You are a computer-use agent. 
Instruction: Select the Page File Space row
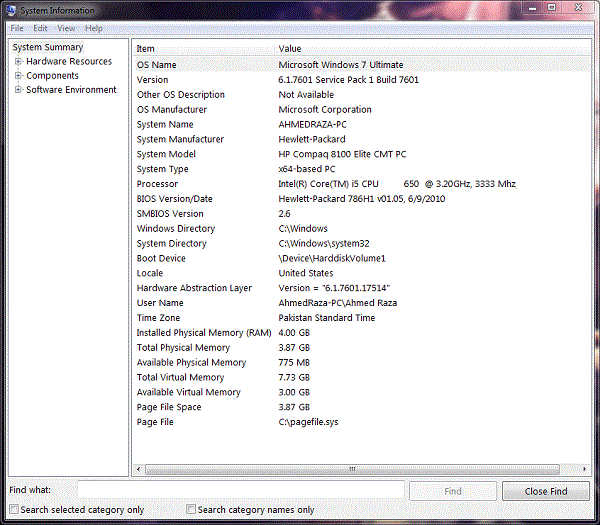click(362, 407)
